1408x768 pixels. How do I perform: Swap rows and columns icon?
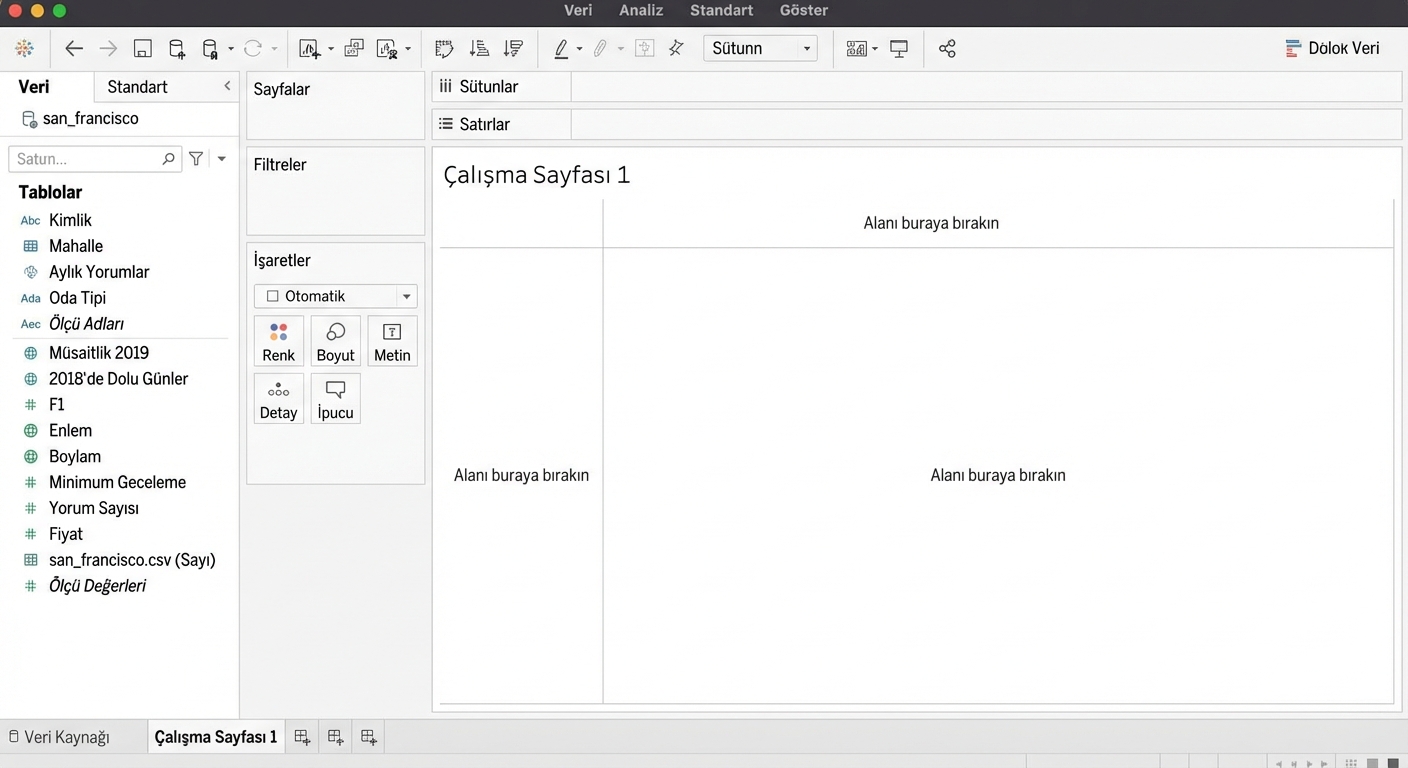[x=445, y=48]
